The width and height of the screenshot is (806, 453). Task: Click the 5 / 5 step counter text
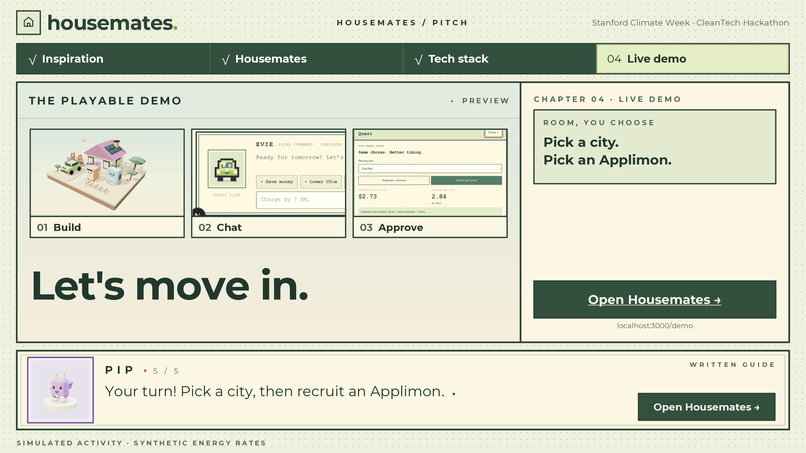(x=166, y=371)
